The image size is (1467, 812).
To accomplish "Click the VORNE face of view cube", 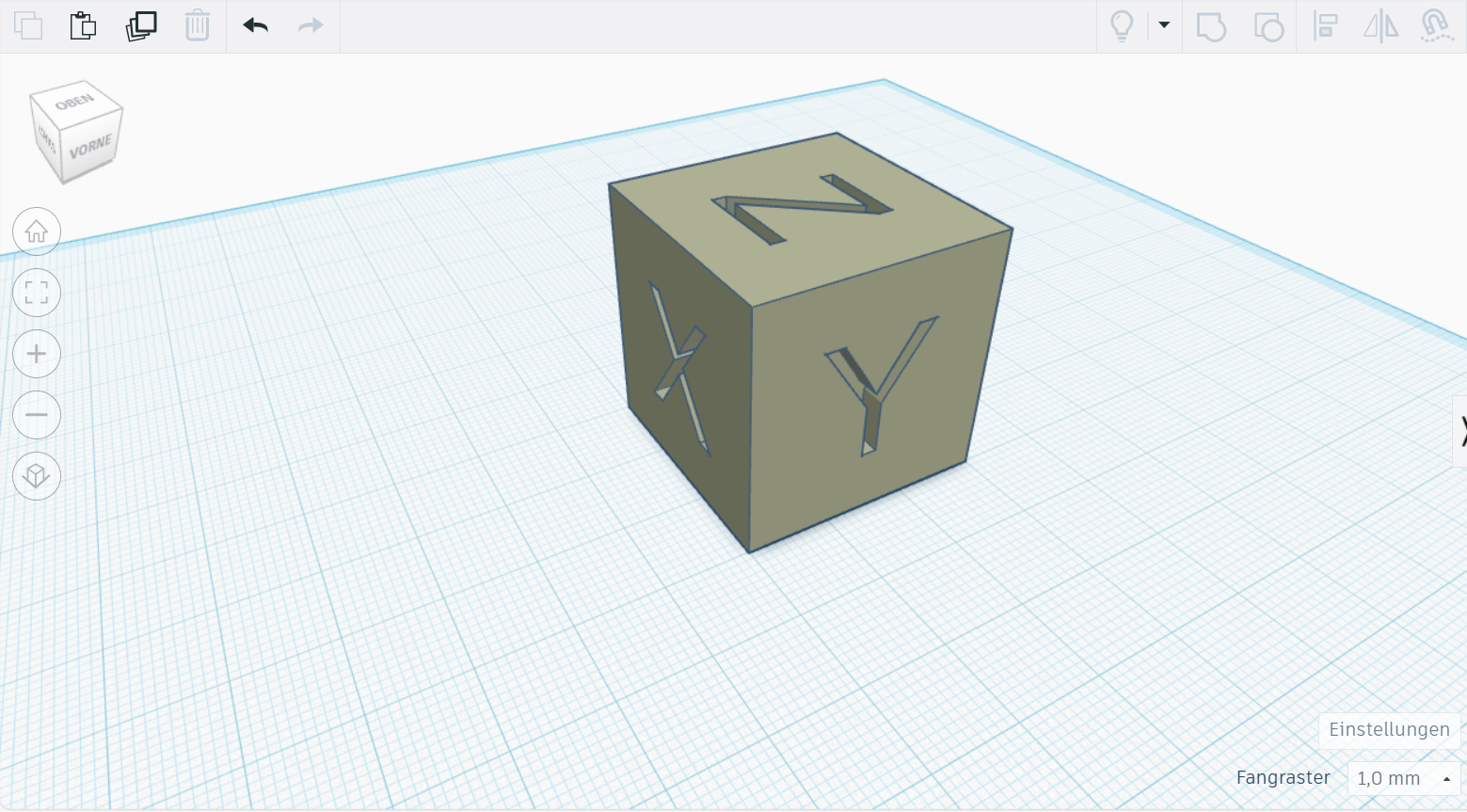I will point(91,148).
